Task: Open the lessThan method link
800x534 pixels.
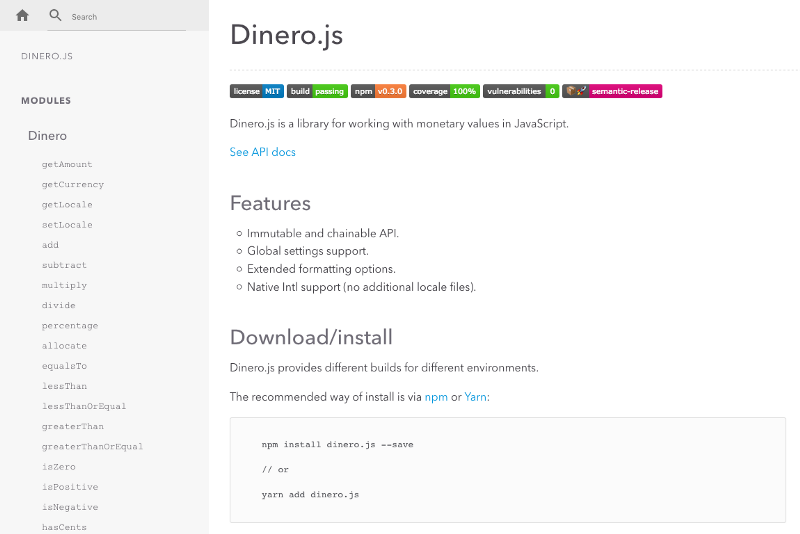Action: click(x=64, y=386)
